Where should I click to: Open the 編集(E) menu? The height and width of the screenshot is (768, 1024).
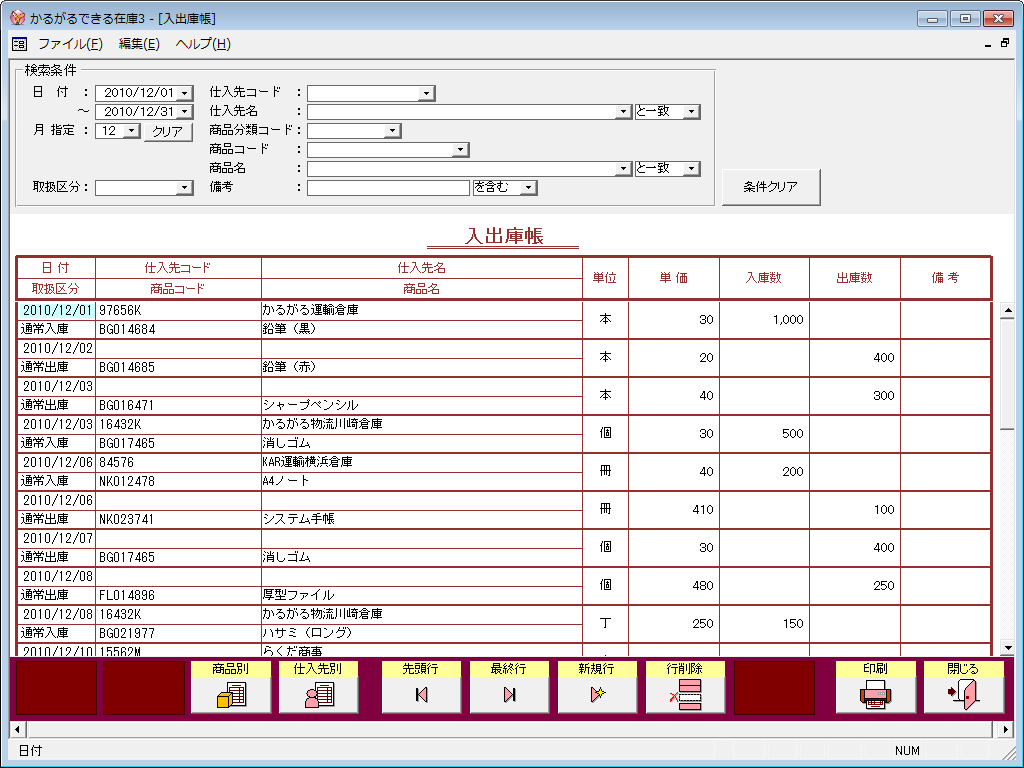tap(139, 44)
